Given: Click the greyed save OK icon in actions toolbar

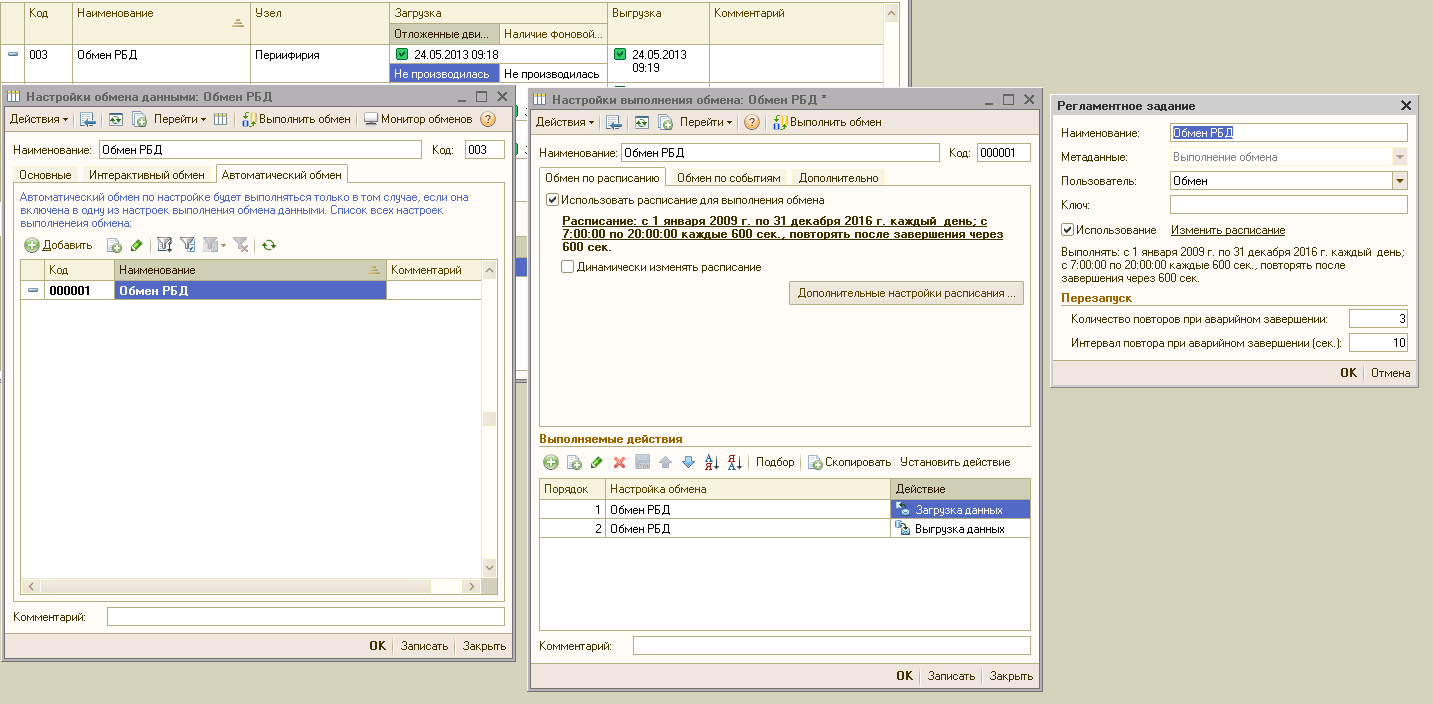Looking at the screenshot, I should (x=643, y=462).
